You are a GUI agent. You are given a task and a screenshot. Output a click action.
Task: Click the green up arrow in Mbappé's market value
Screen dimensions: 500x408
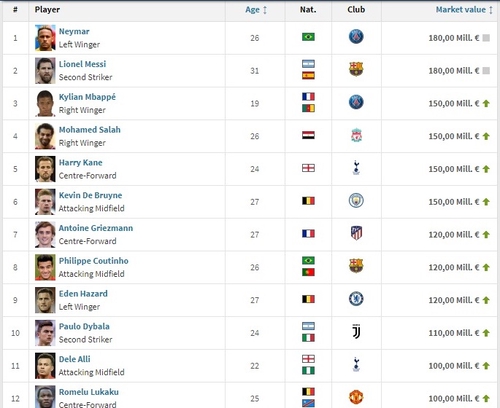click(486, 104)
